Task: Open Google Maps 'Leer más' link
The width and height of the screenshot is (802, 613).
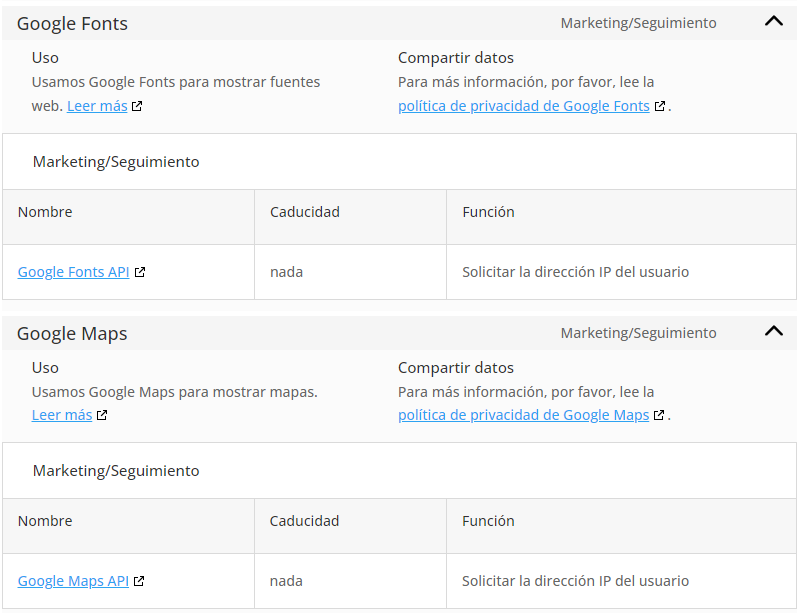Action: [x=62, y=415]
